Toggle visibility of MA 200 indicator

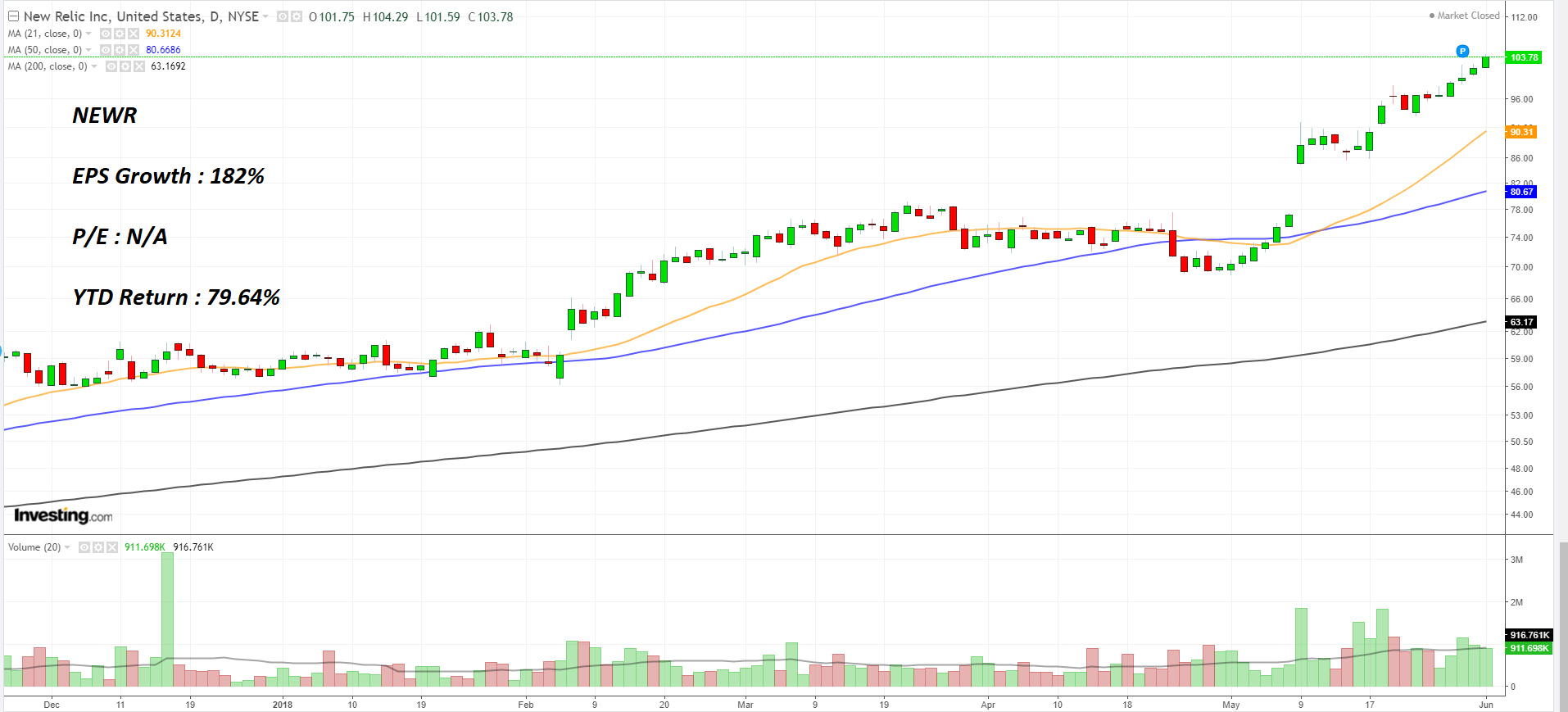pyautogui.click(x=111, y=66)
